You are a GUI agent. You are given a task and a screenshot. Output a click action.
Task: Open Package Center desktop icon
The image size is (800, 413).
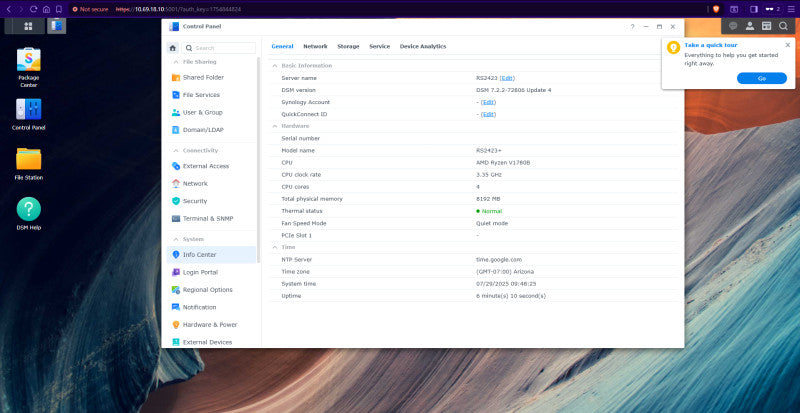click(x=29, y=67)
